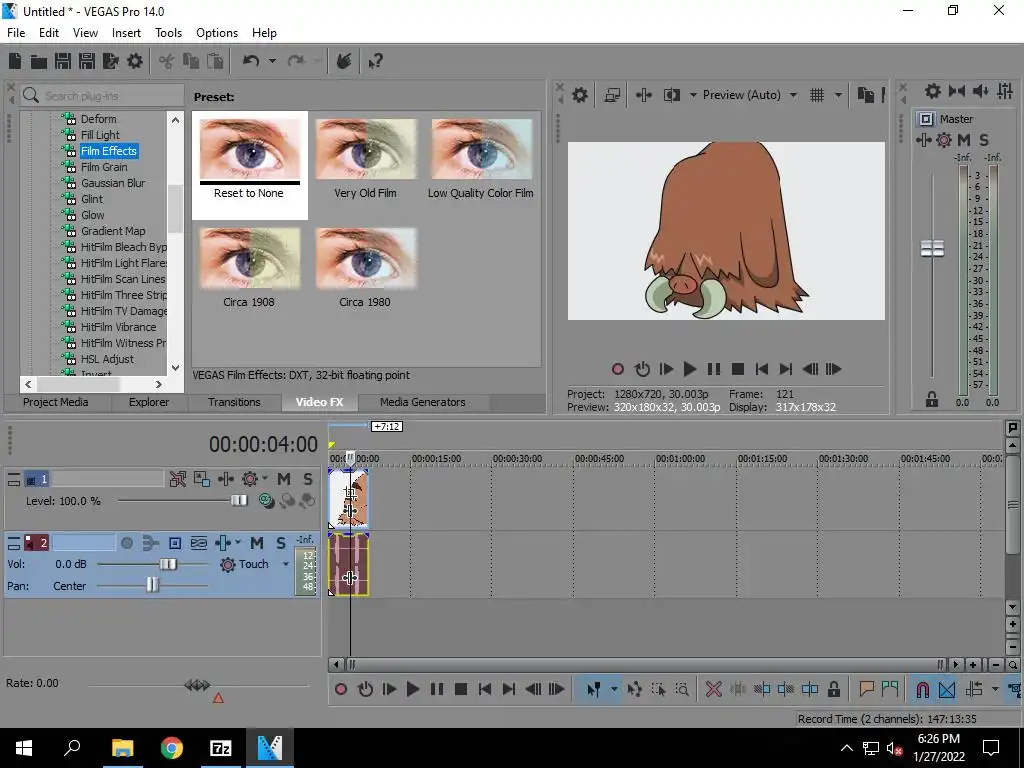Click the Cut scissors icon
The height and width of the screenshot is (768, 1024).
pyautogui.click(x=167, y=61)
